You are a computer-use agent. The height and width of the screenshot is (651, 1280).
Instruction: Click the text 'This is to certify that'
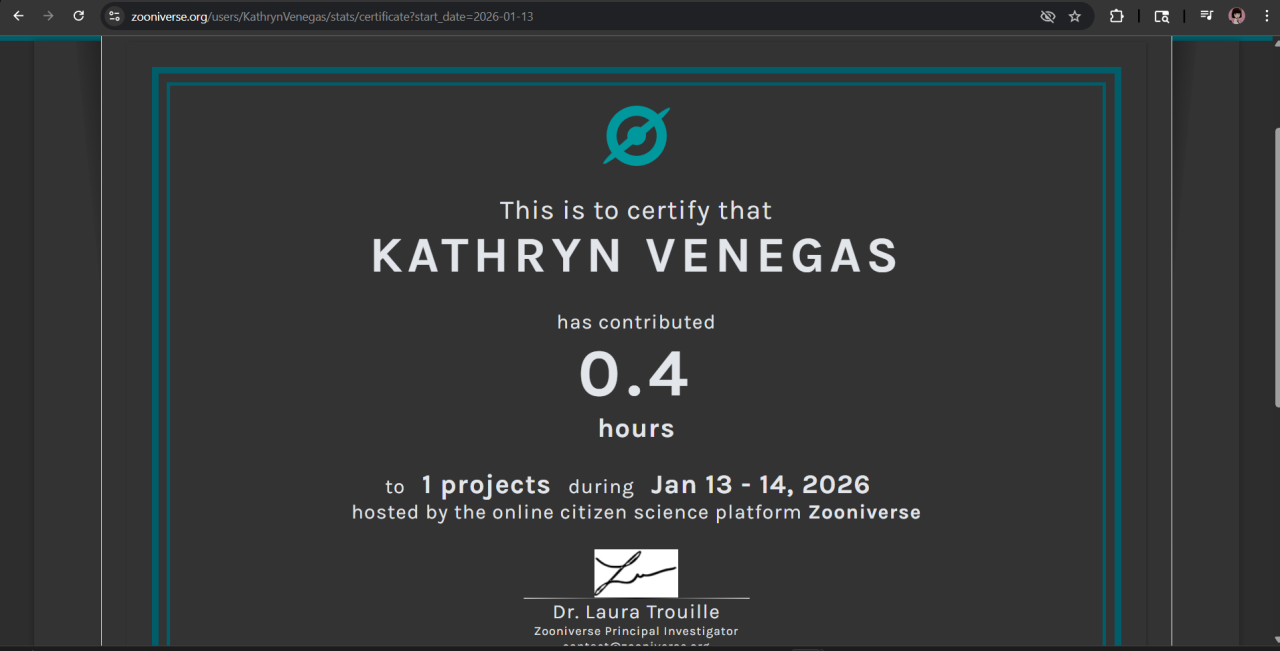636,211
